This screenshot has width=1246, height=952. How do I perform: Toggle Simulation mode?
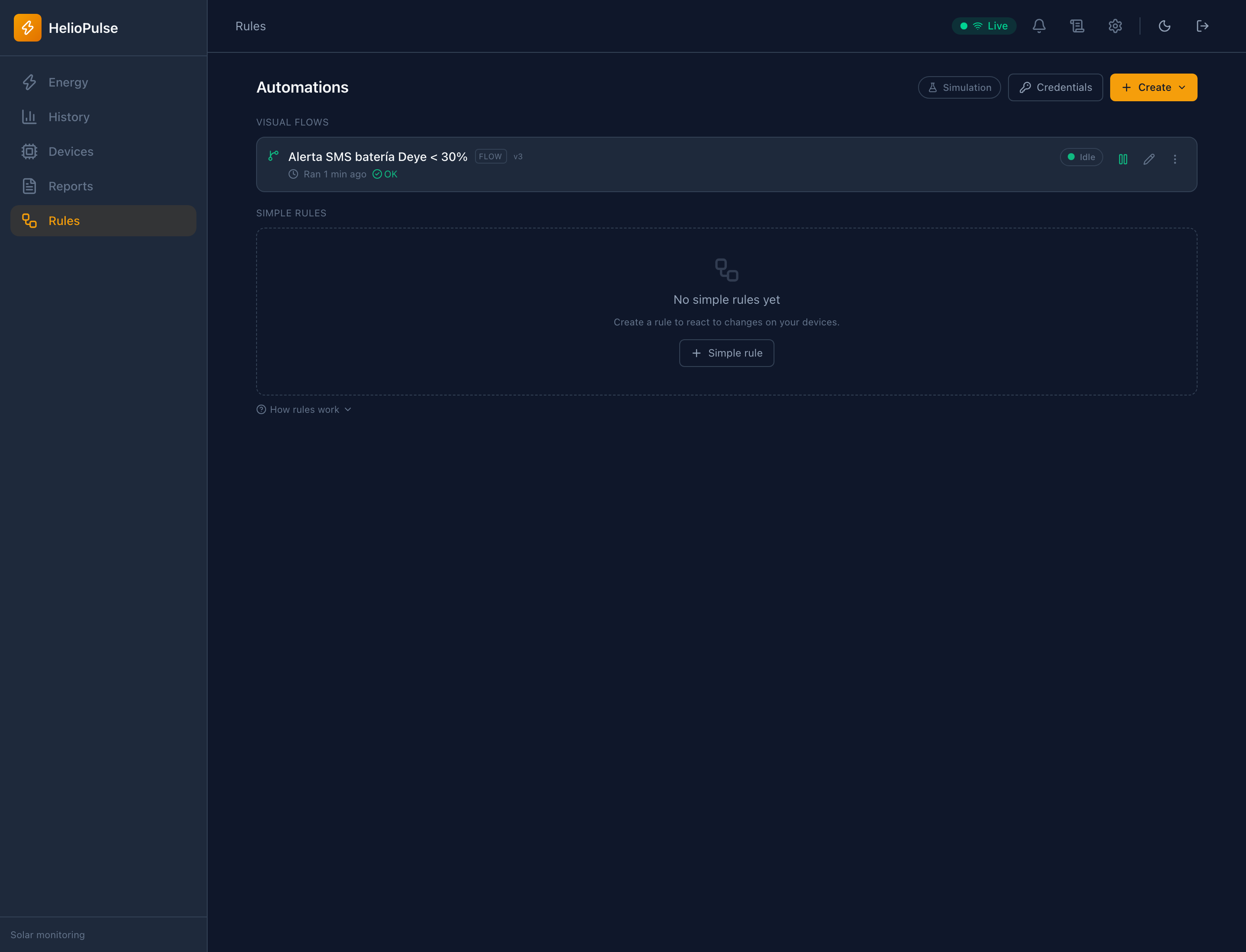[x=959, y=87]
